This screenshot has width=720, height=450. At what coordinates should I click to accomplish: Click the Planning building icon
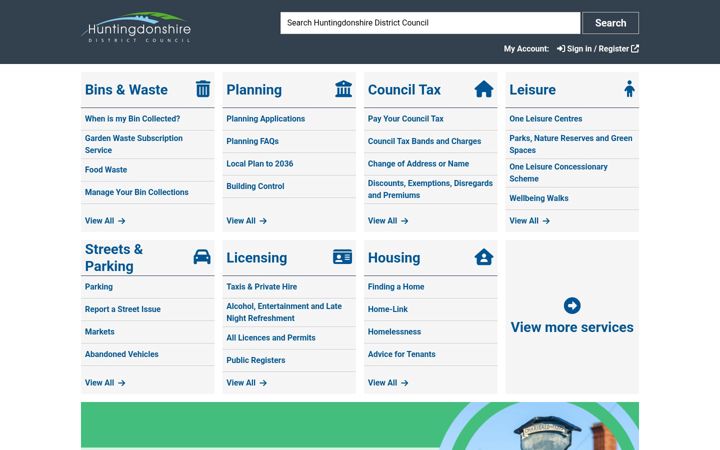[x=343, y=89]
